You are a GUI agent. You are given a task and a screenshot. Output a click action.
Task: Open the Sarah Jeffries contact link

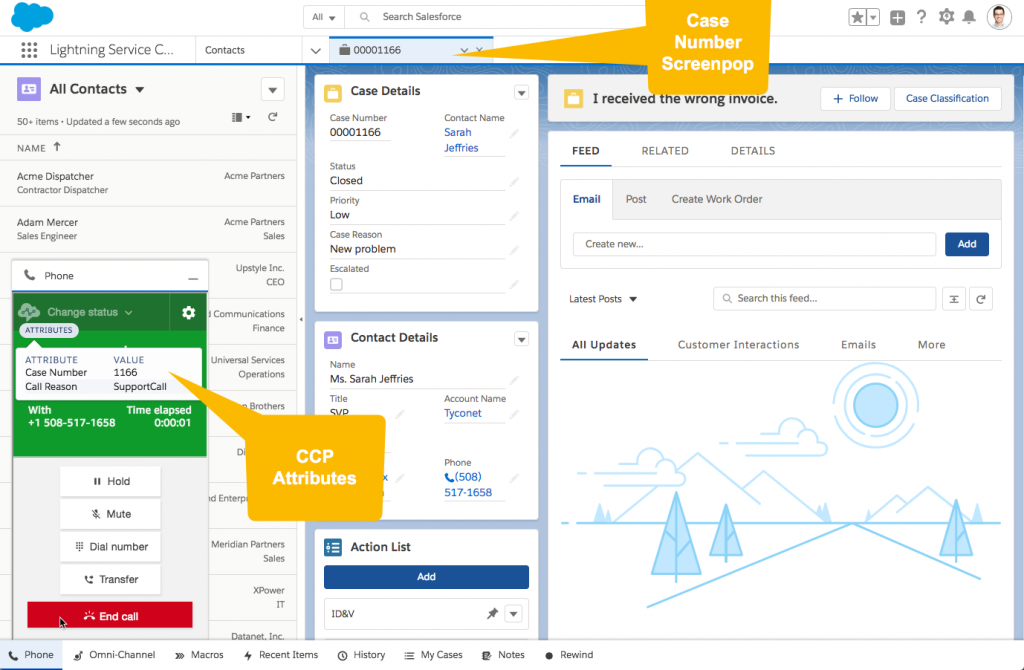461,140
